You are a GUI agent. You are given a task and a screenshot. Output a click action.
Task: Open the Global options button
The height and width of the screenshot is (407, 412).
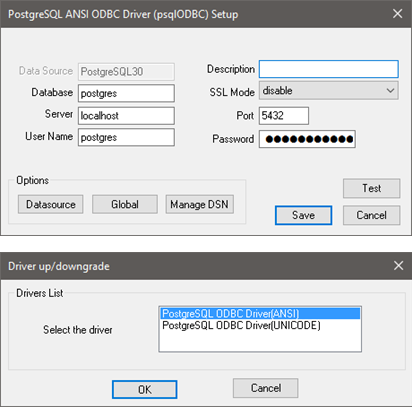coord(125,204)
